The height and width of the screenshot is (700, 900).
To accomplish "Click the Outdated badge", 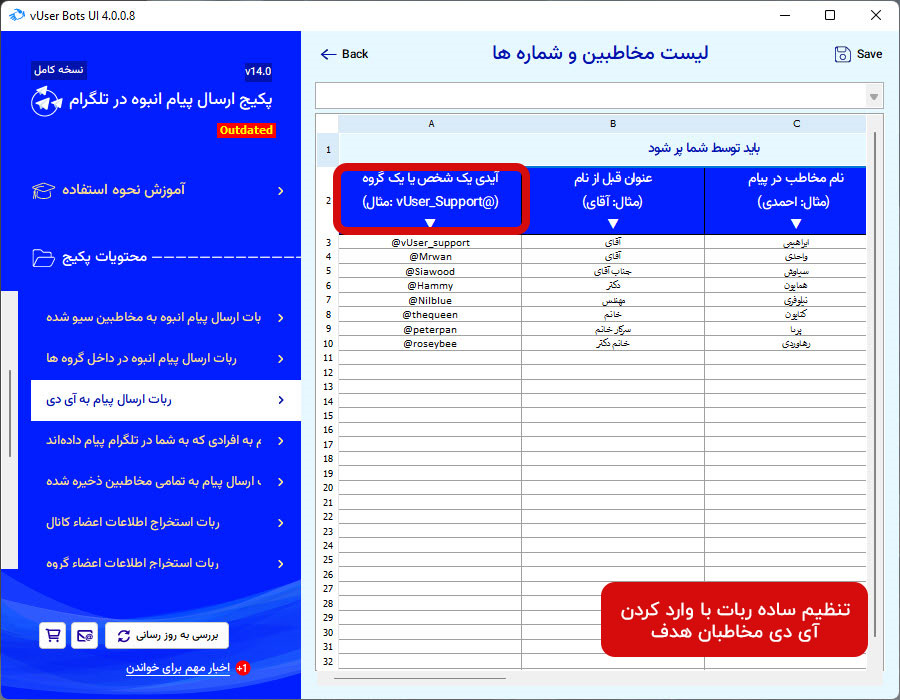I will tap(246, 130).
